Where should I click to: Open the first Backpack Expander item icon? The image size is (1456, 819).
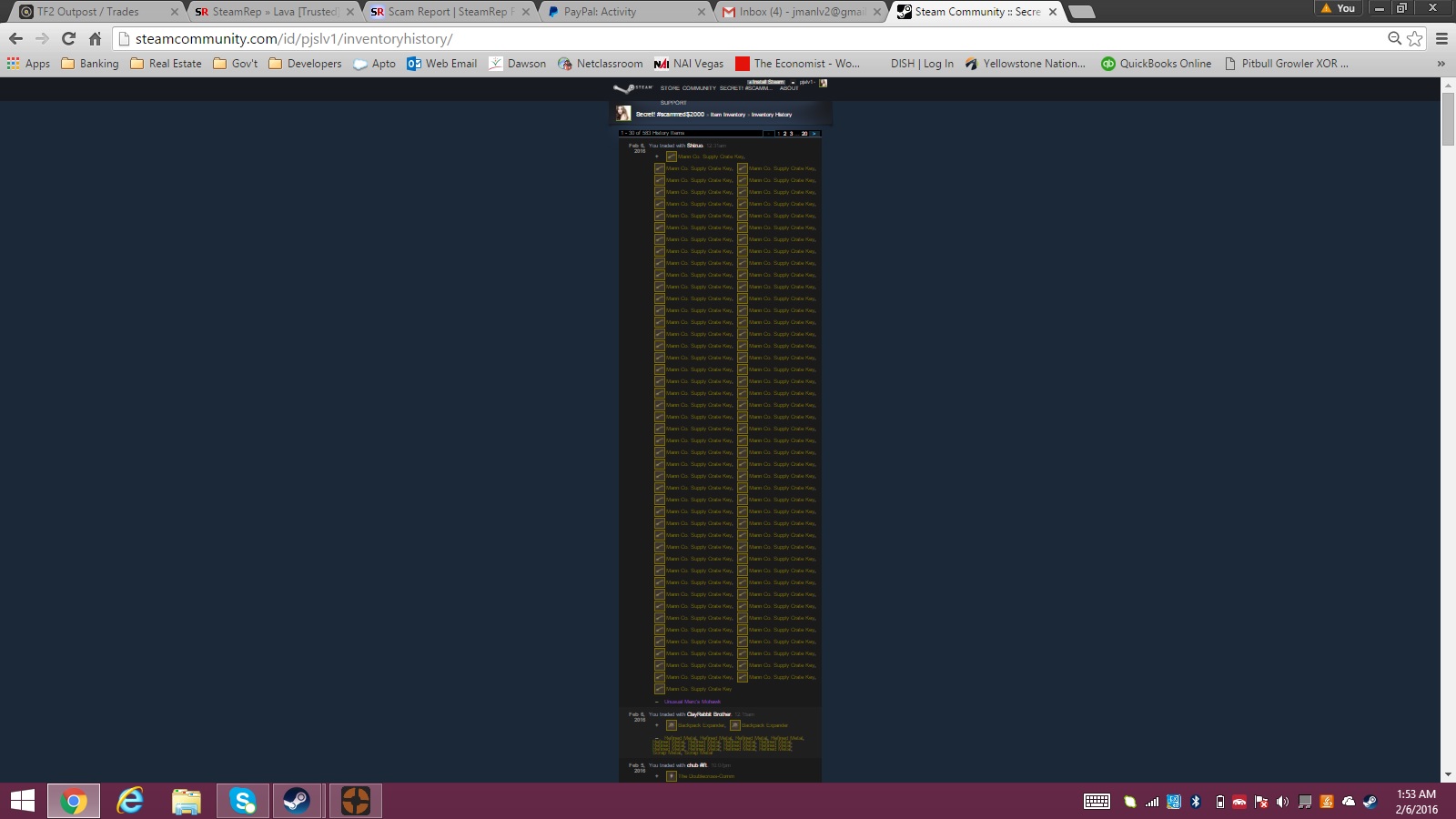[x=672, y=725]
